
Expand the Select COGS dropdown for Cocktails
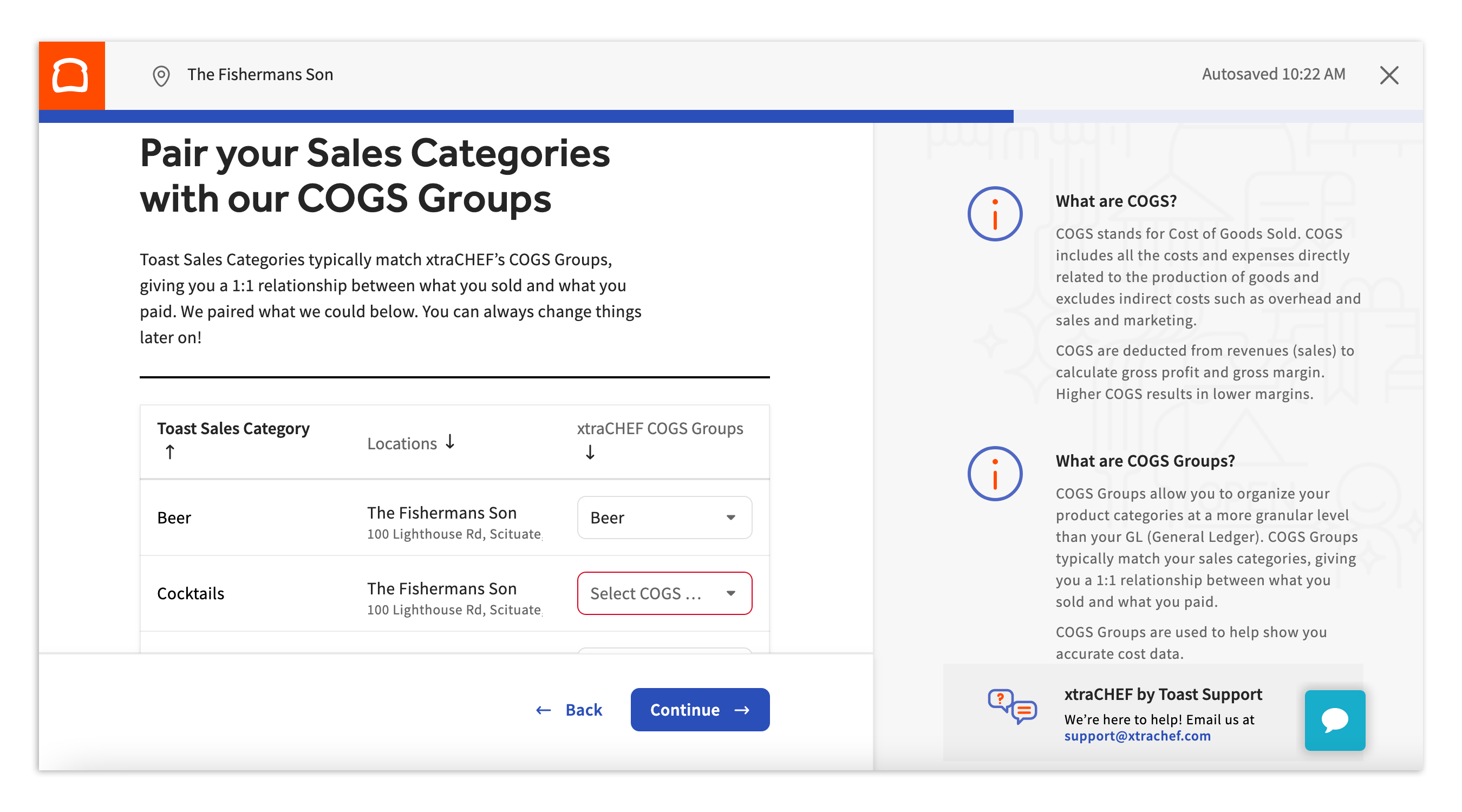pos(664,593)
